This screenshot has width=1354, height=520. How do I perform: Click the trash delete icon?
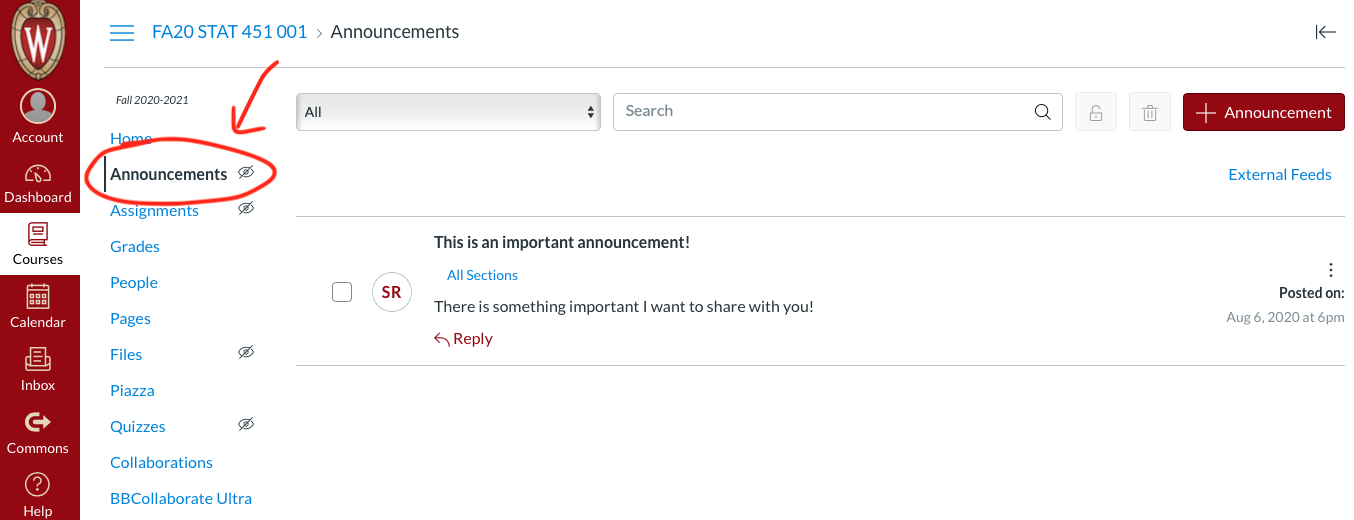[x=1150, y=112]
